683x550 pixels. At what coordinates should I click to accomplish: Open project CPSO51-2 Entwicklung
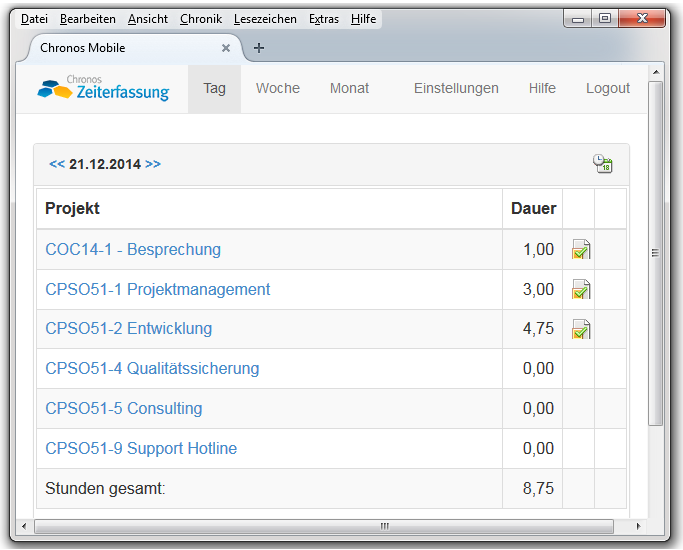point(128,329)
